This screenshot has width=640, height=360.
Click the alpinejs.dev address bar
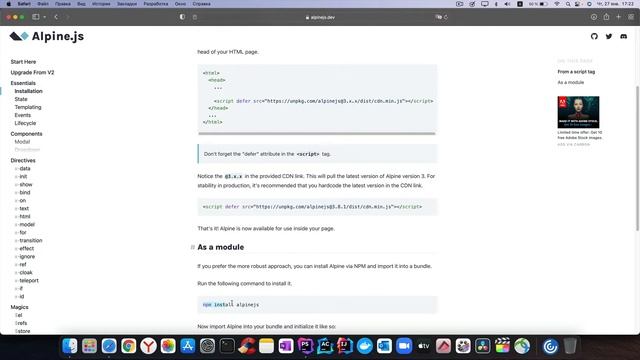[x=320, y=17]
